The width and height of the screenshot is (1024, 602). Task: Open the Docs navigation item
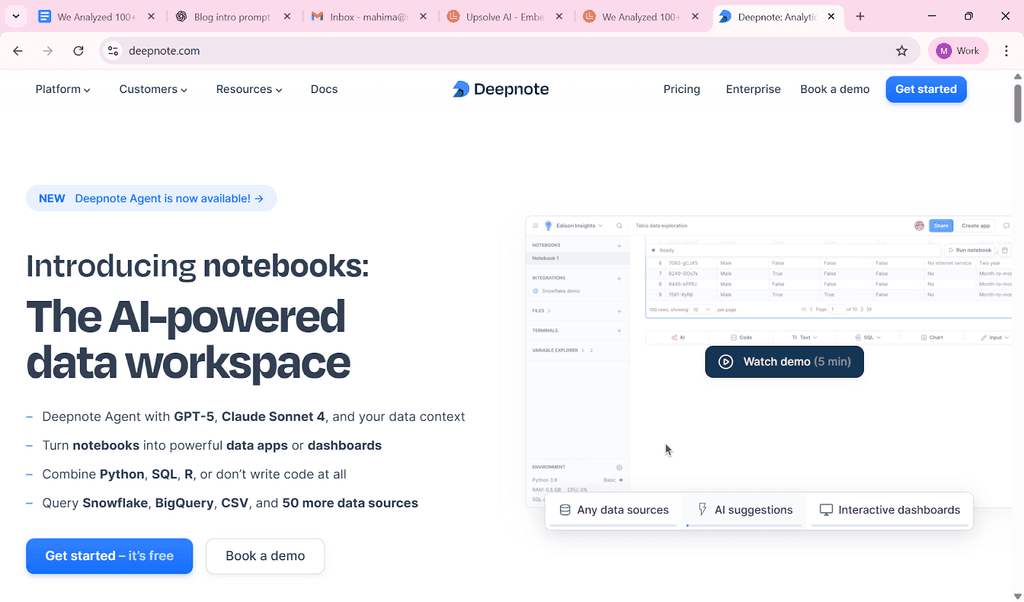pyautogui.click(x=324, y=89)
